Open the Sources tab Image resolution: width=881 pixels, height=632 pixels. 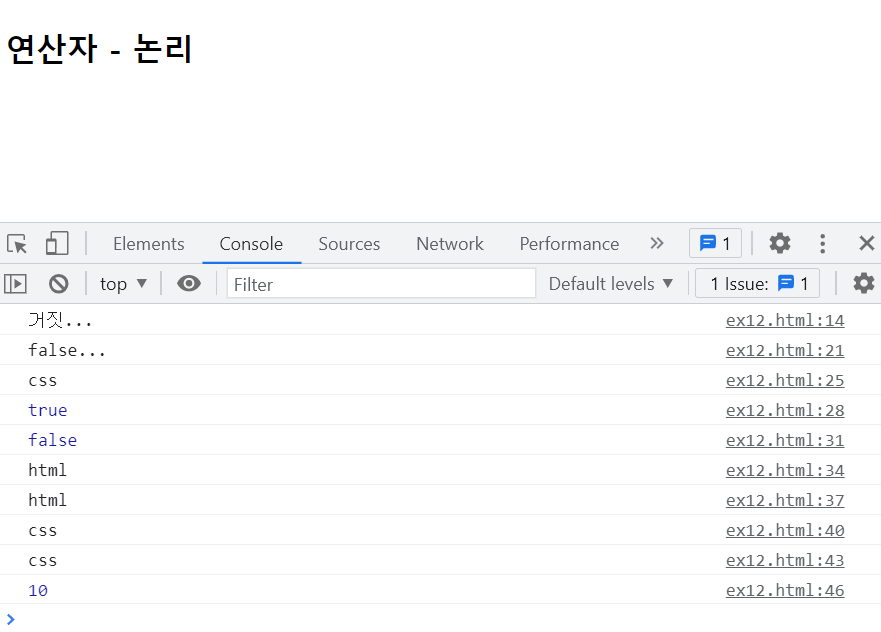[349, 244]
